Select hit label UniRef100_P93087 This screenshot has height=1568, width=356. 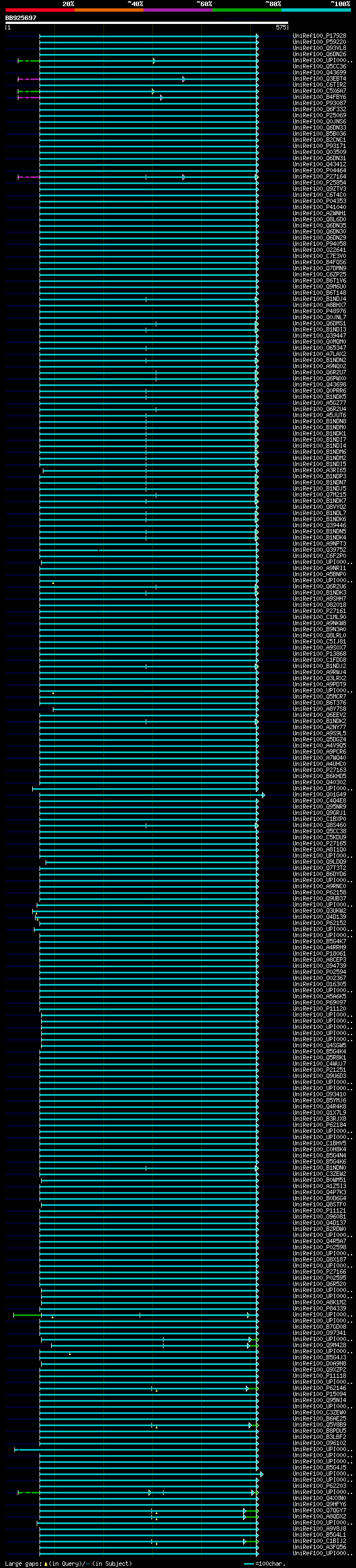319,103
